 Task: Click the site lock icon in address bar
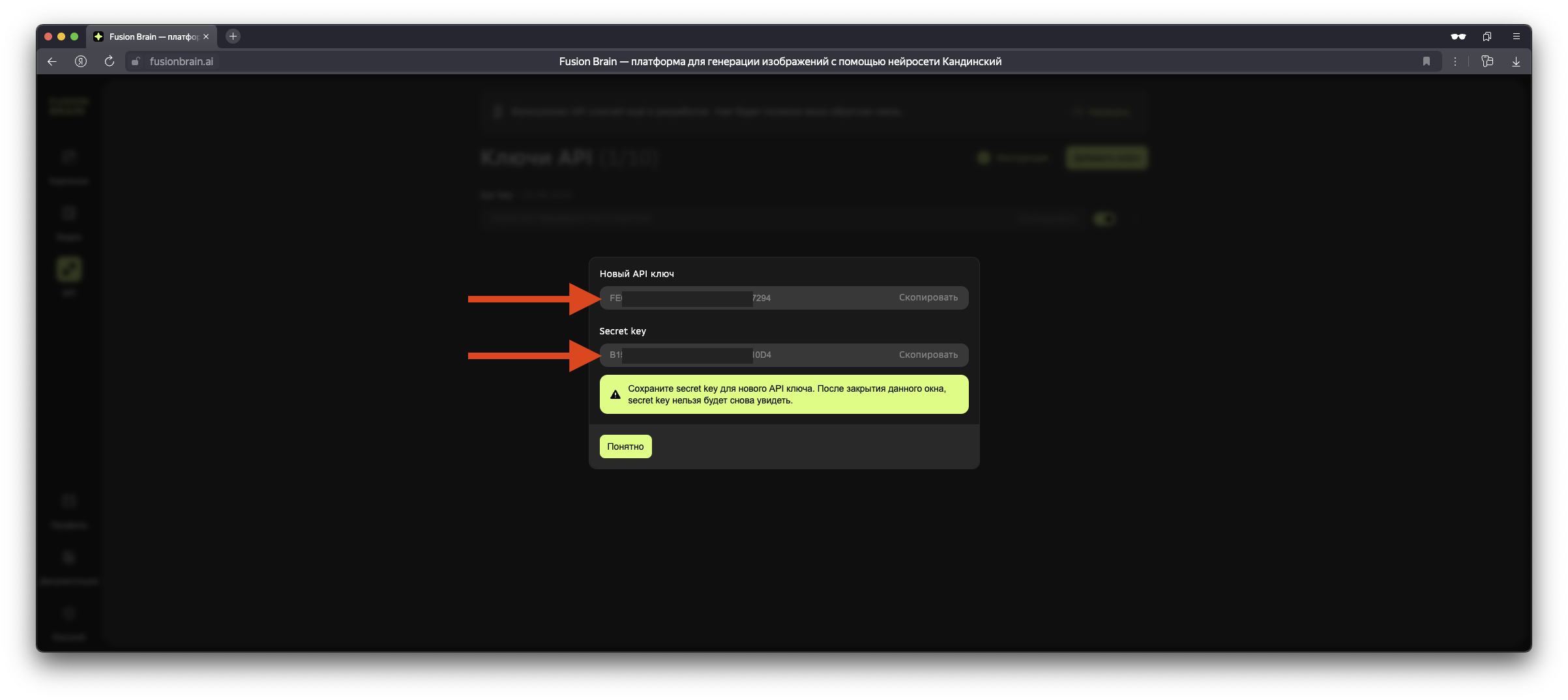pyautogui.click(x=136, y=61)
